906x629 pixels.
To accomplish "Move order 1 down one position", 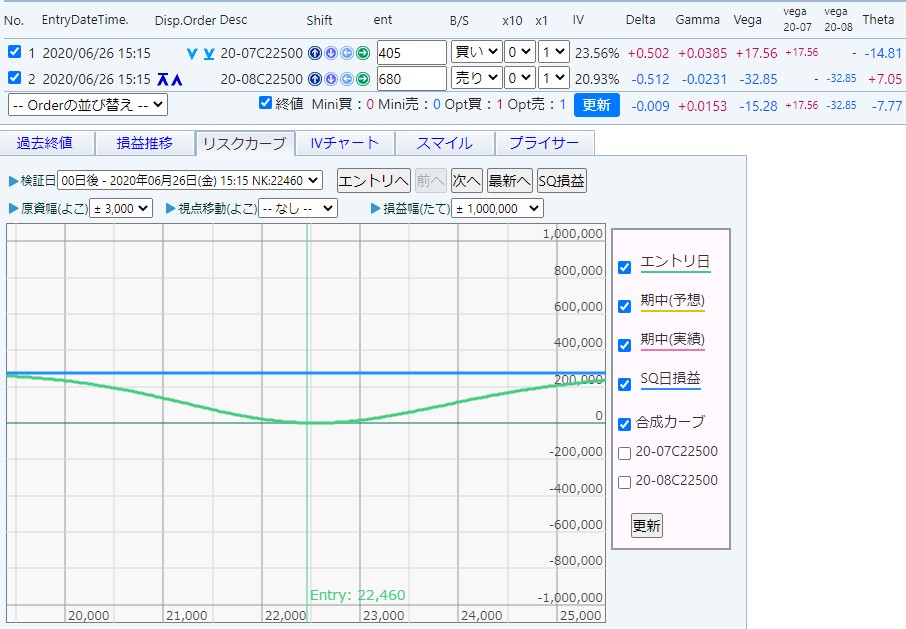I will [192, 54].
